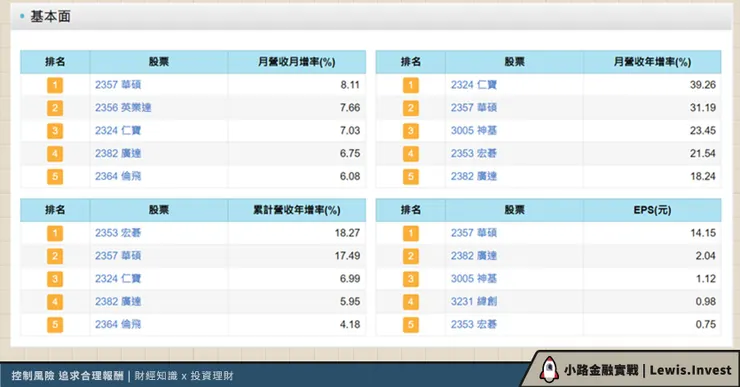Open 3231 緯創 stock link

pyautogui.click(x=474, y=302)
